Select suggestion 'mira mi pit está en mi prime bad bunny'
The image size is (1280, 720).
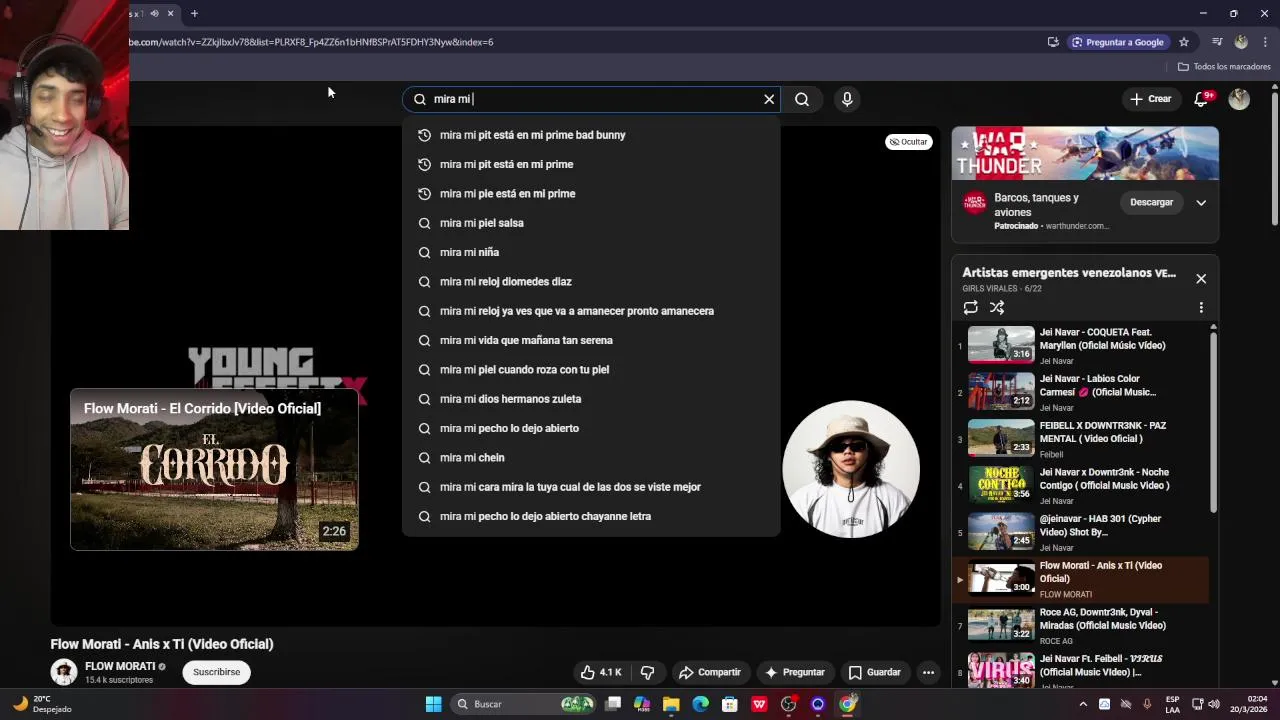(590, 135)
